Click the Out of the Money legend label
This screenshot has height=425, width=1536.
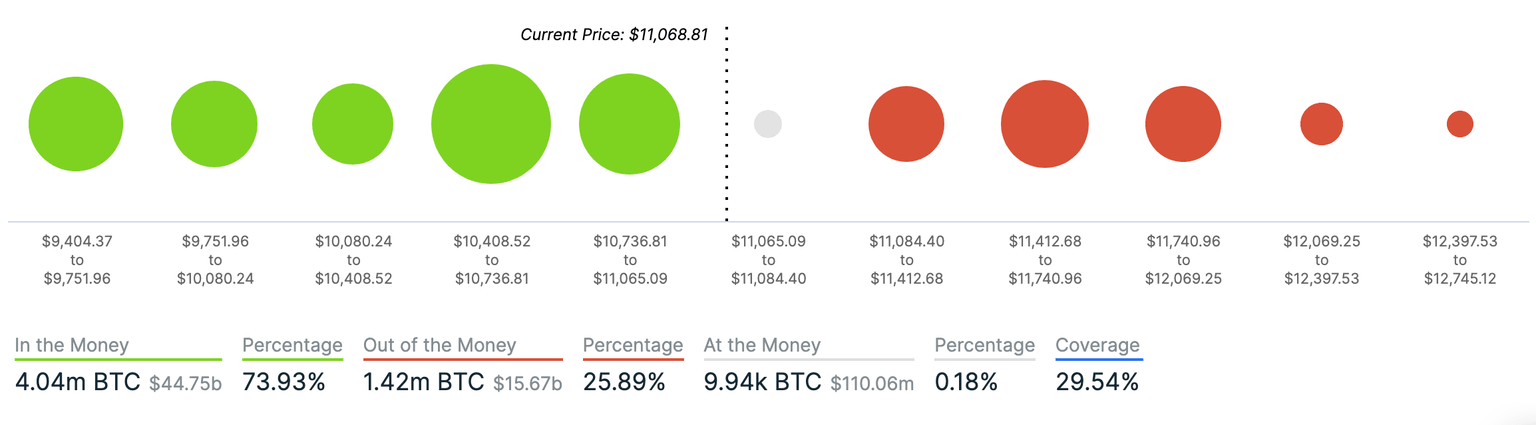point(440,346)
